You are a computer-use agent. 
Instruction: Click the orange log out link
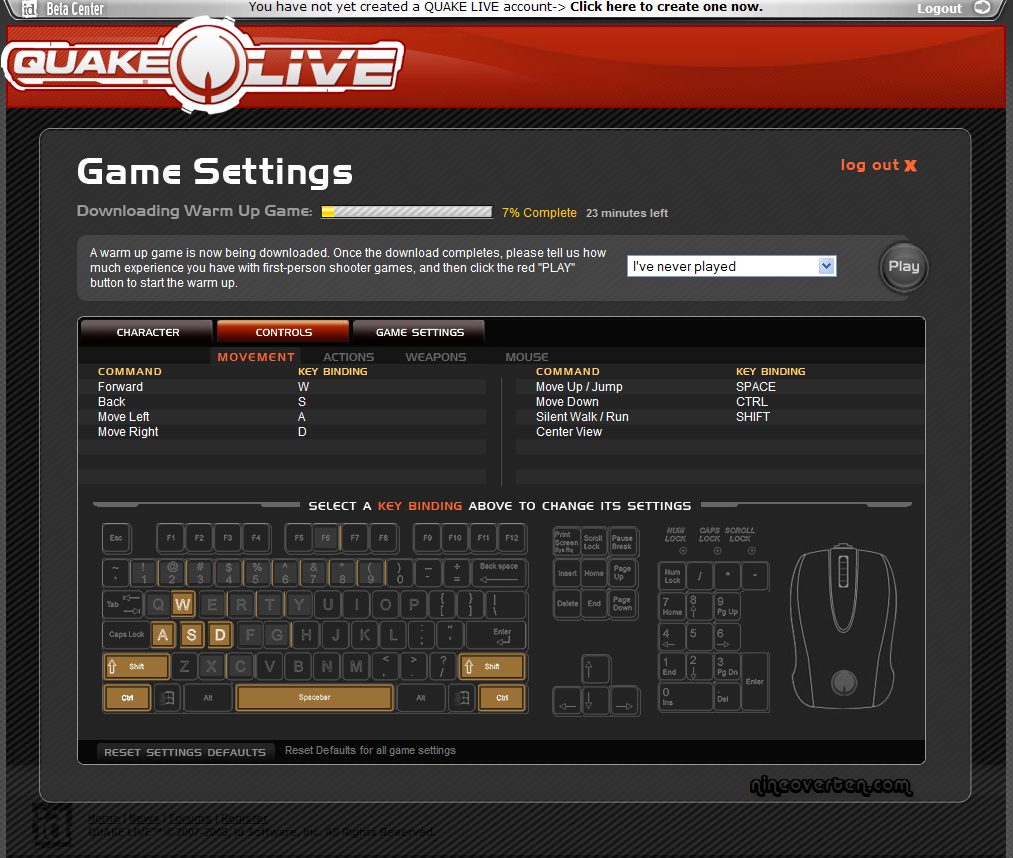click(x=878, y=165)
